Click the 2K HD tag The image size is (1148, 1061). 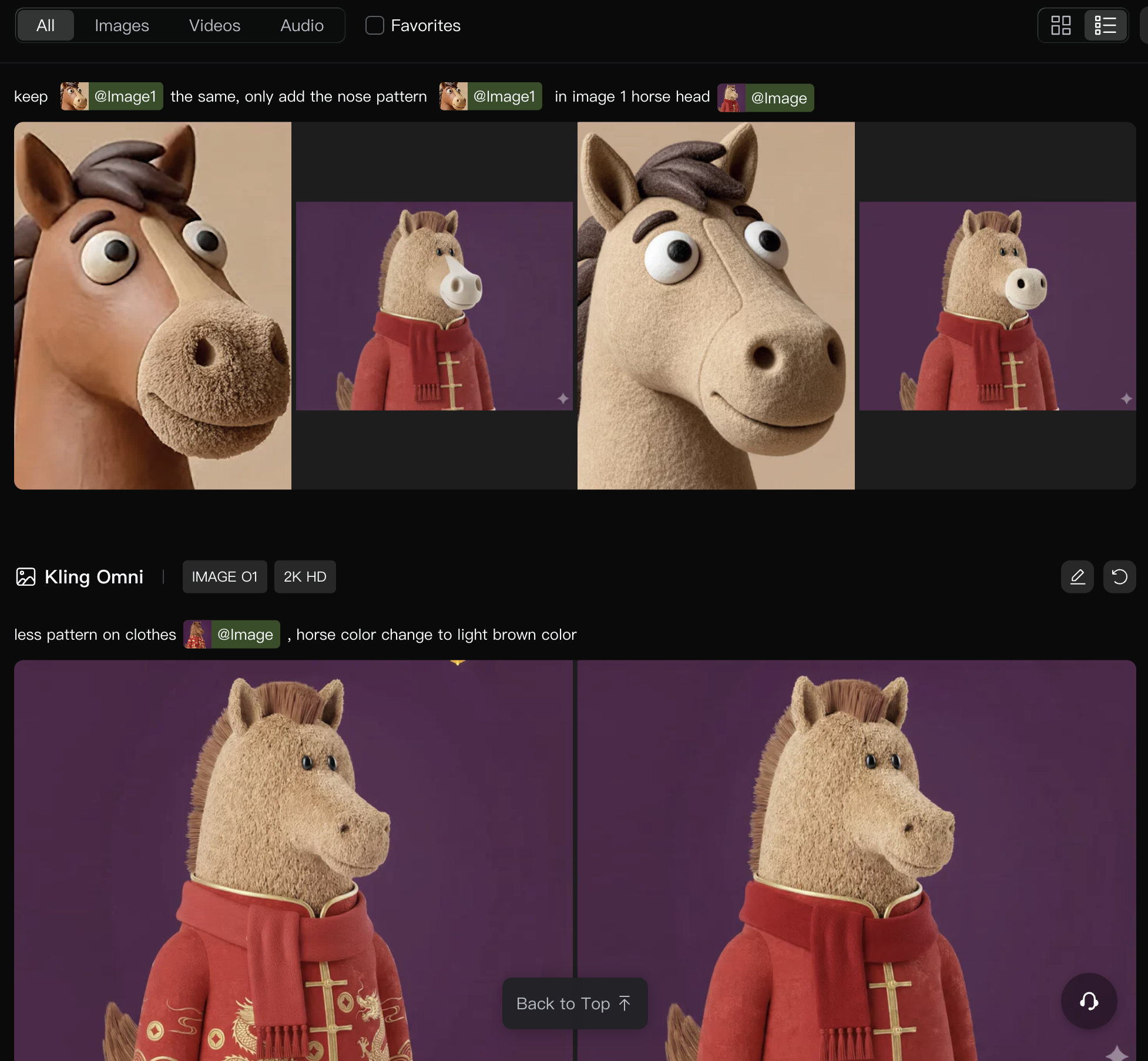coord(304,577)
